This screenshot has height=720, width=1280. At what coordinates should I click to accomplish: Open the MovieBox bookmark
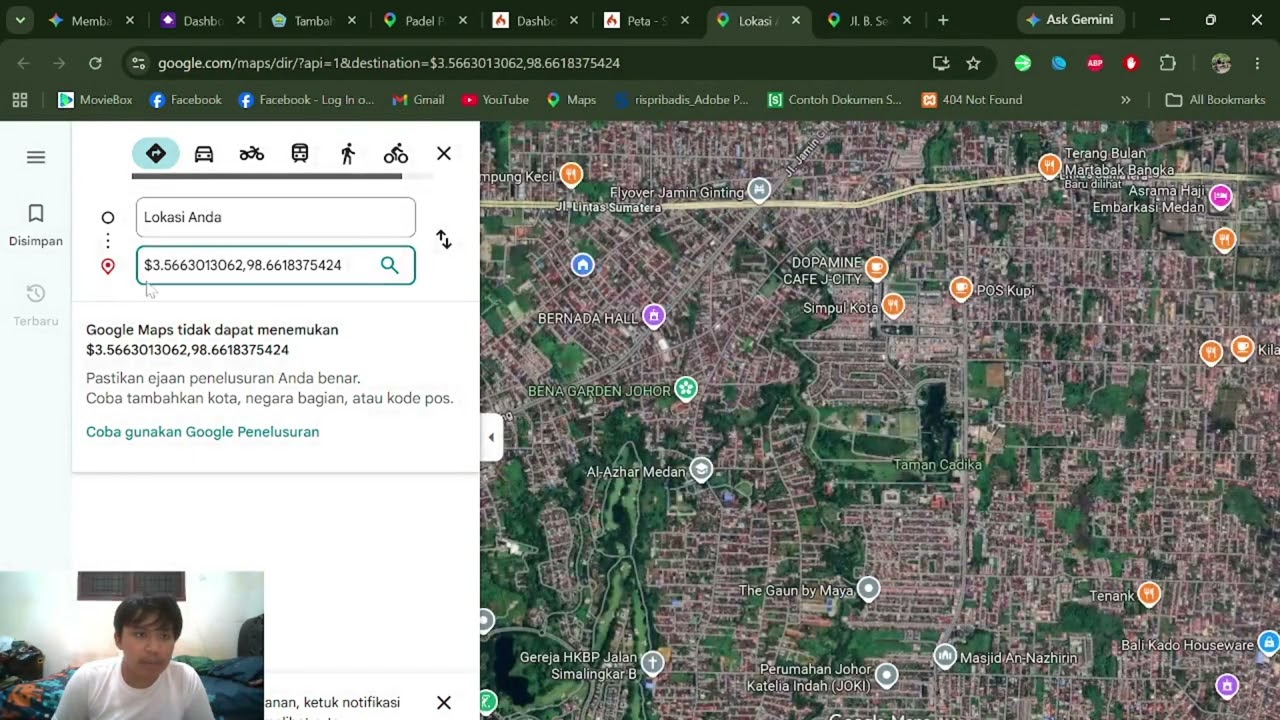point(95,100)
